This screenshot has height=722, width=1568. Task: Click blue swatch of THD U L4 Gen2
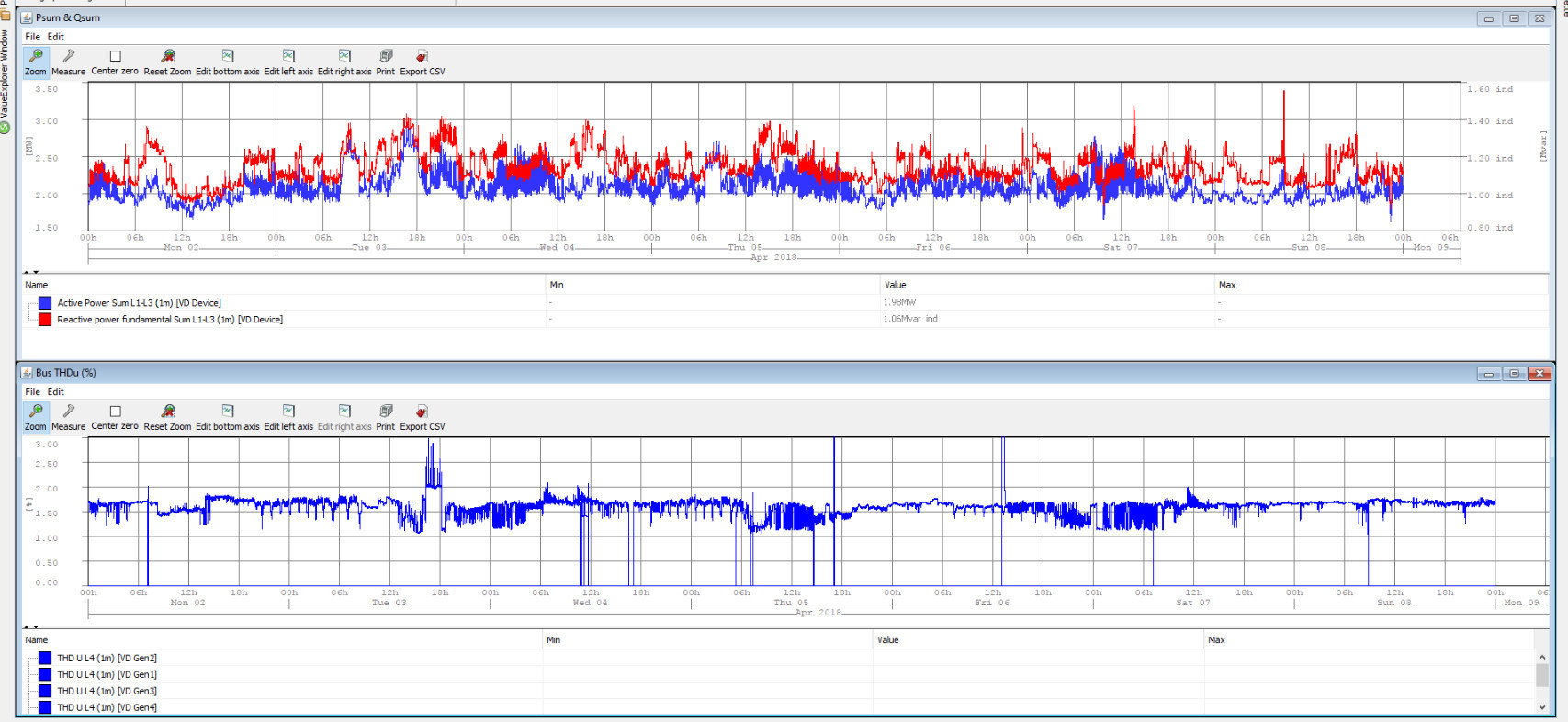click(x=45, y=658)
